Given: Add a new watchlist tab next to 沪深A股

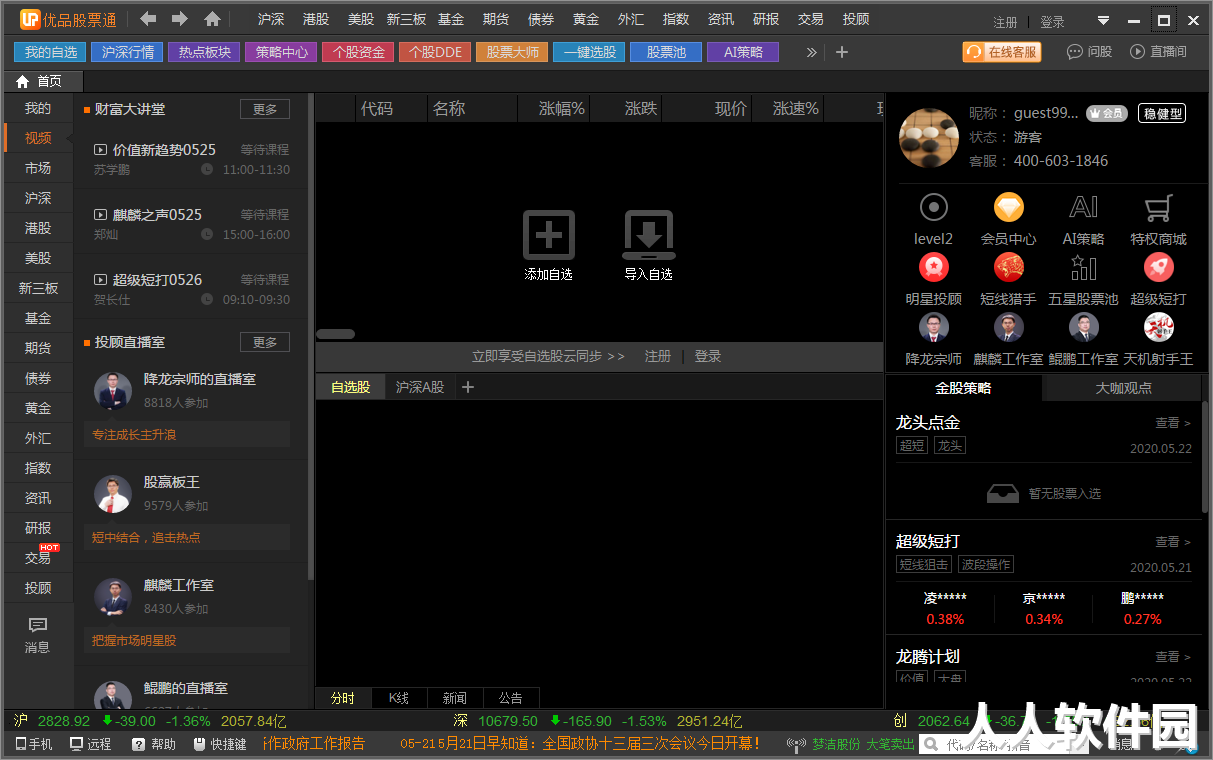Looking at the screenshot, I should point(467,387).
